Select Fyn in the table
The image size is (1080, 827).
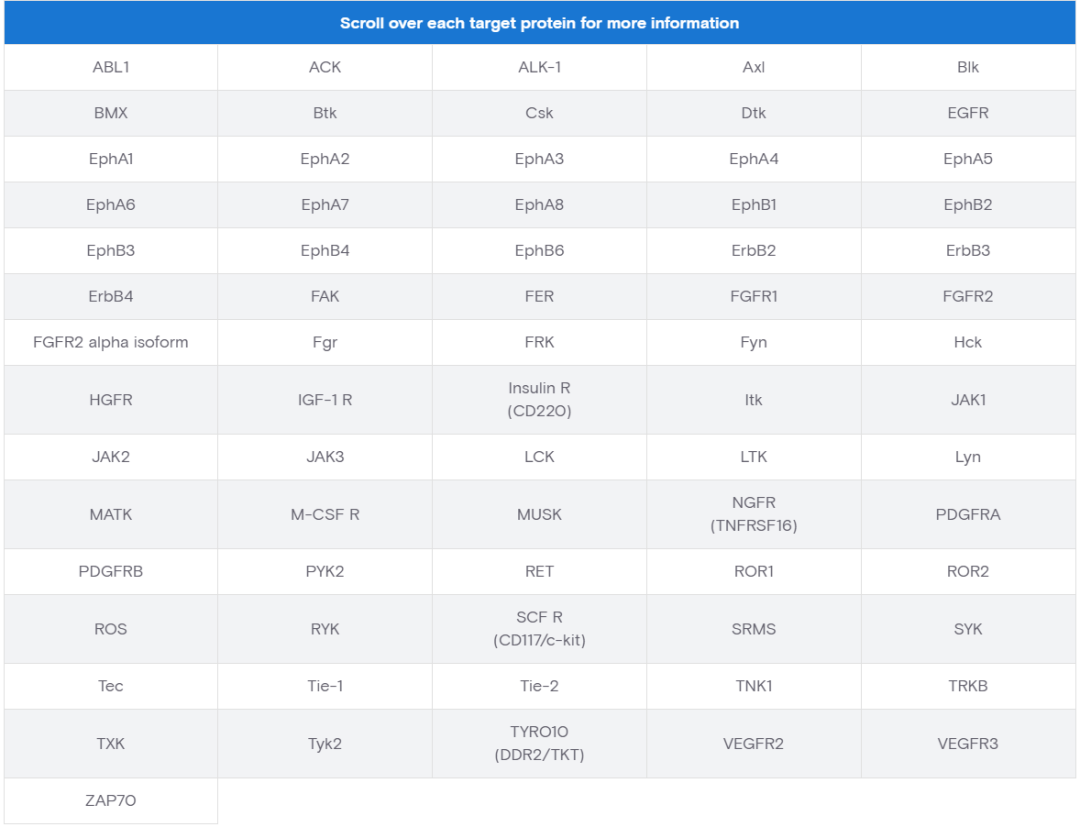754,342
